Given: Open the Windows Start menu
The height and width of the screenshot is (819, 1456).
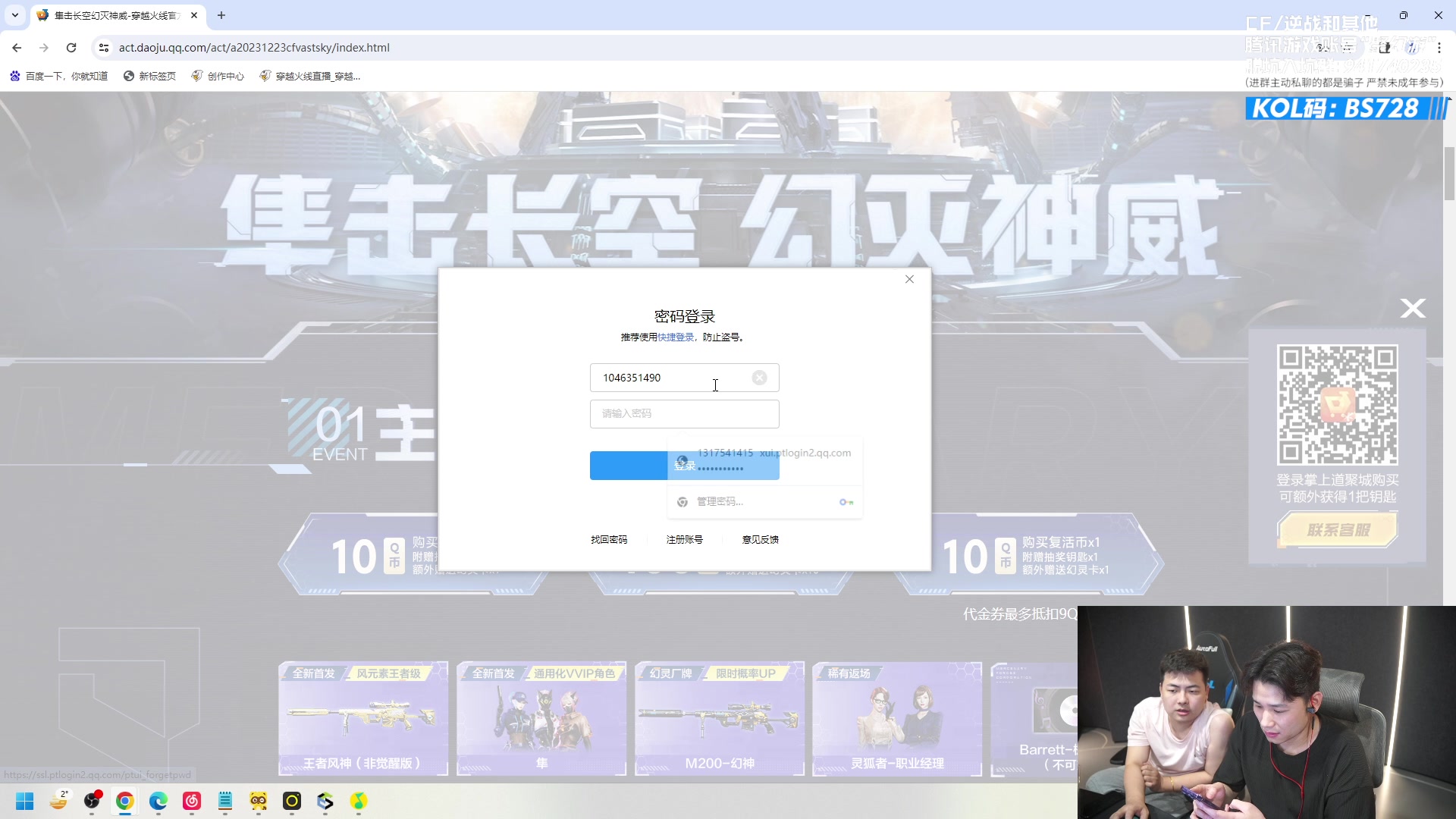Looking at the screenshot, I should pyautogui.click(x=25, y=802).
